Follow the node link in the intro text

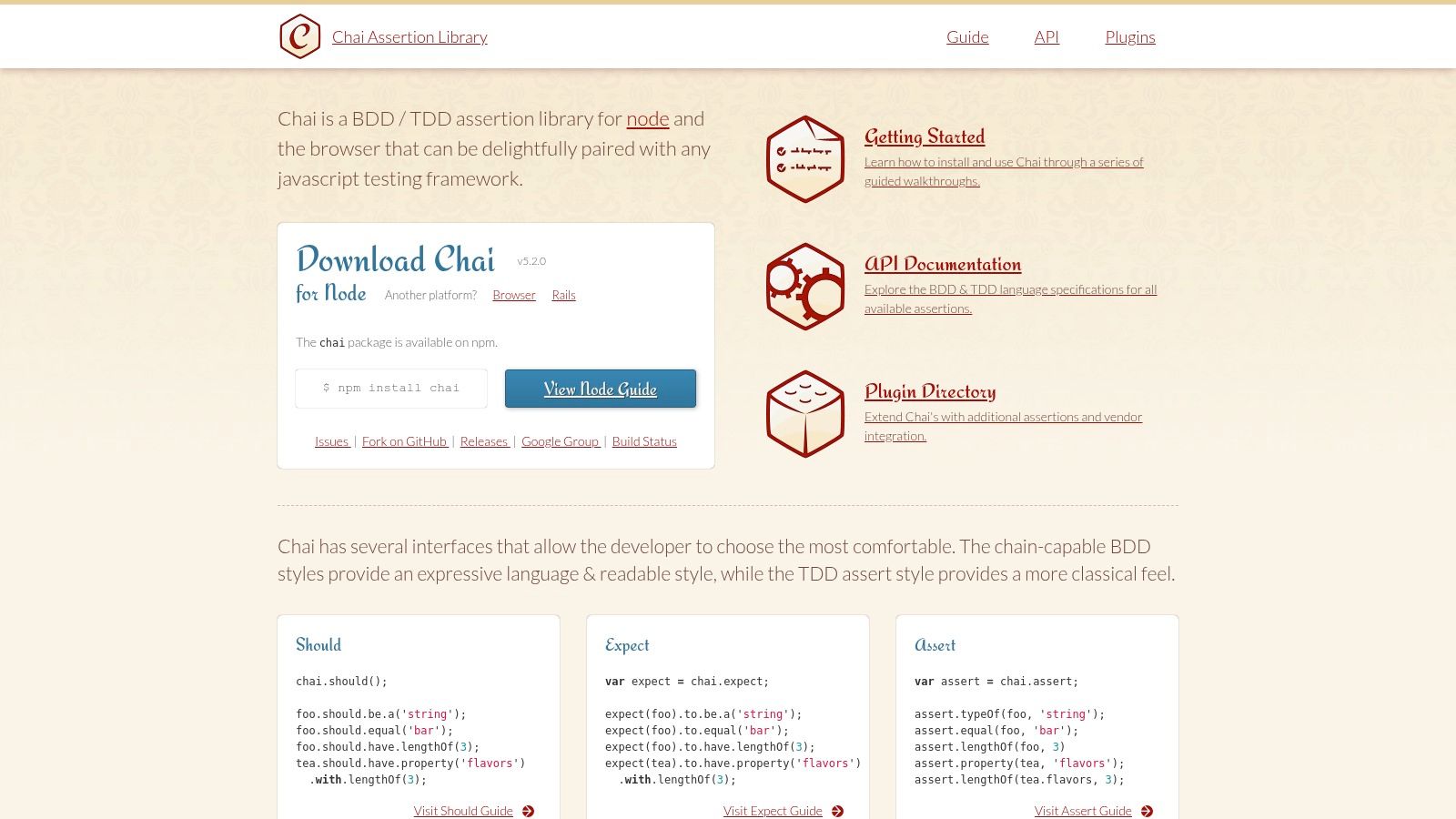pos(648,118)
